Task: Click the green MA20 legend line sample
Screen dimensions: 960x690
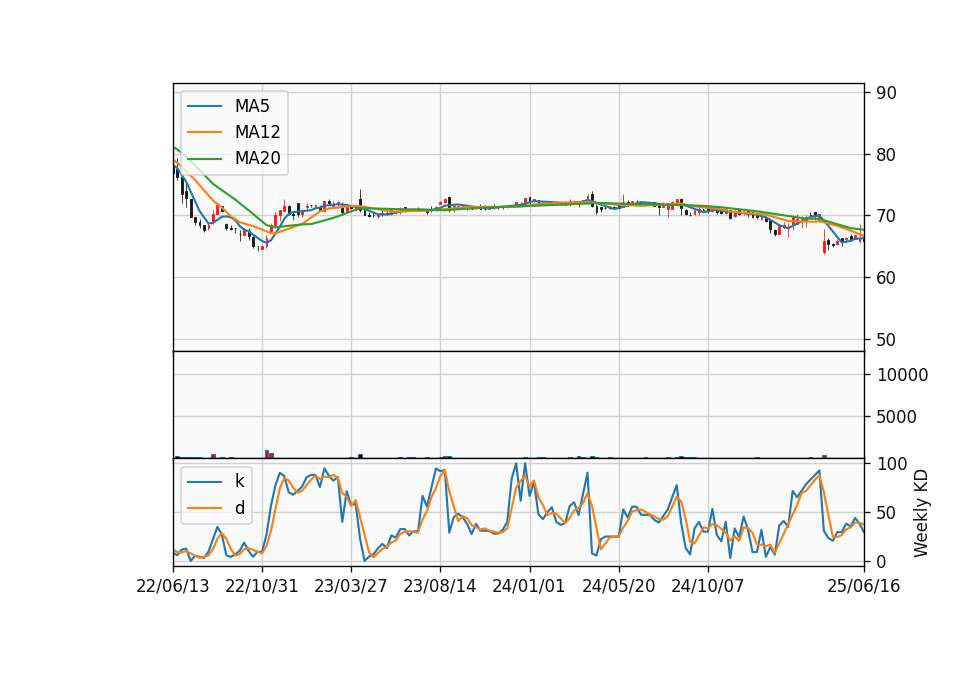Action: (204, 158)
